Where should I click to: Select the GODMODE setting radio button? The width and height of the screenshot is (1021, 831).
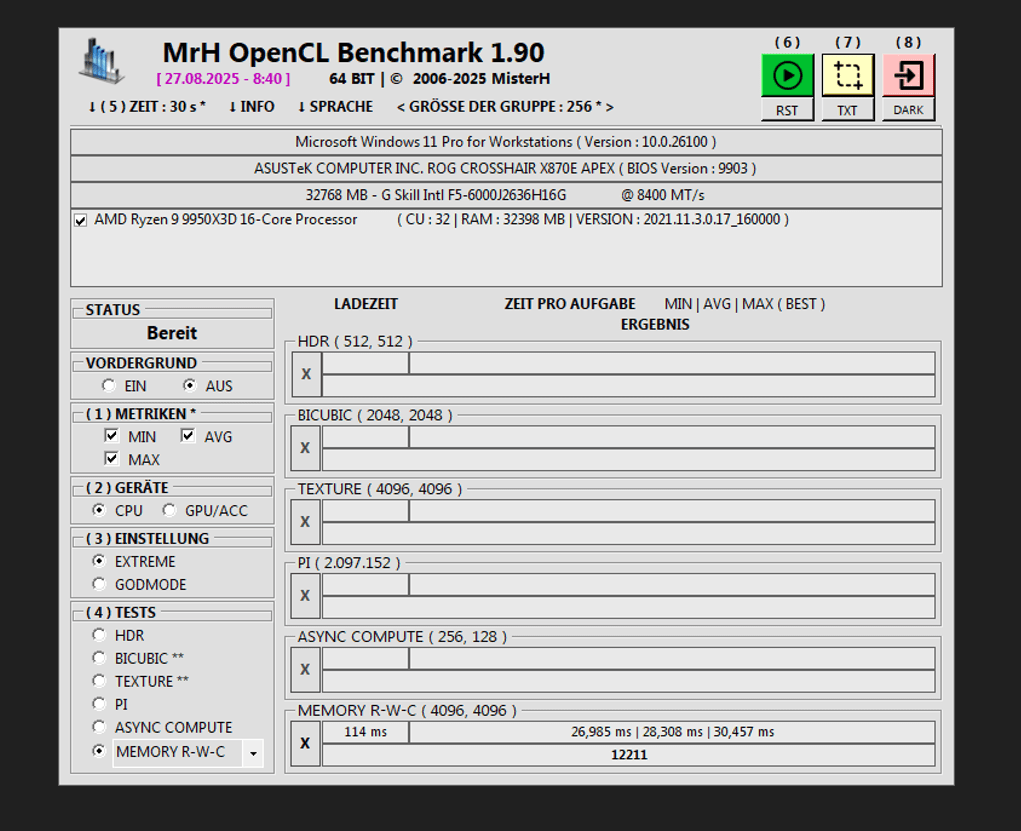tap(98, 584)
